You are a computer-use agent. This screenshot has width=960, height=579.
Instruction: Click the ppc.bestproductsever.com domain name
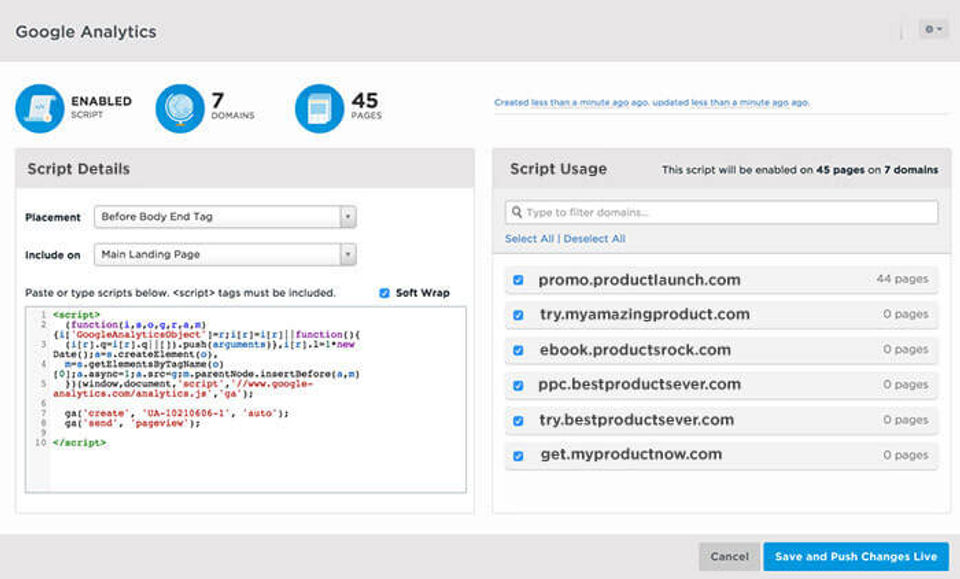click(x=639, y=384)
